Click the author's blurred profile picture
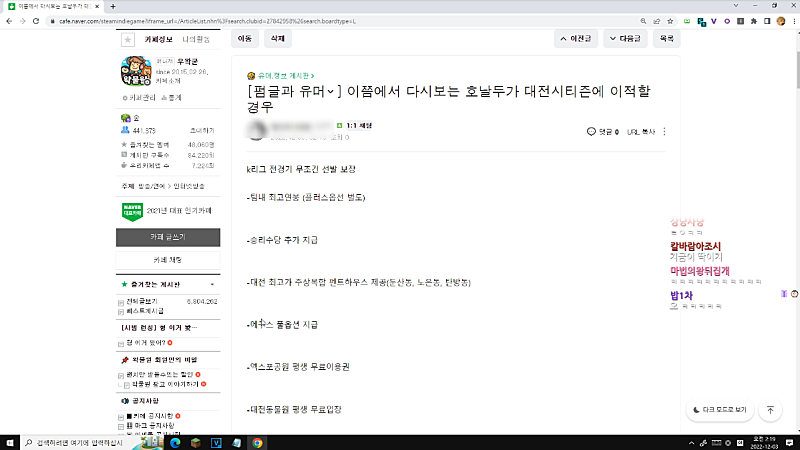The image size is (800, 450). click(256, 130)
